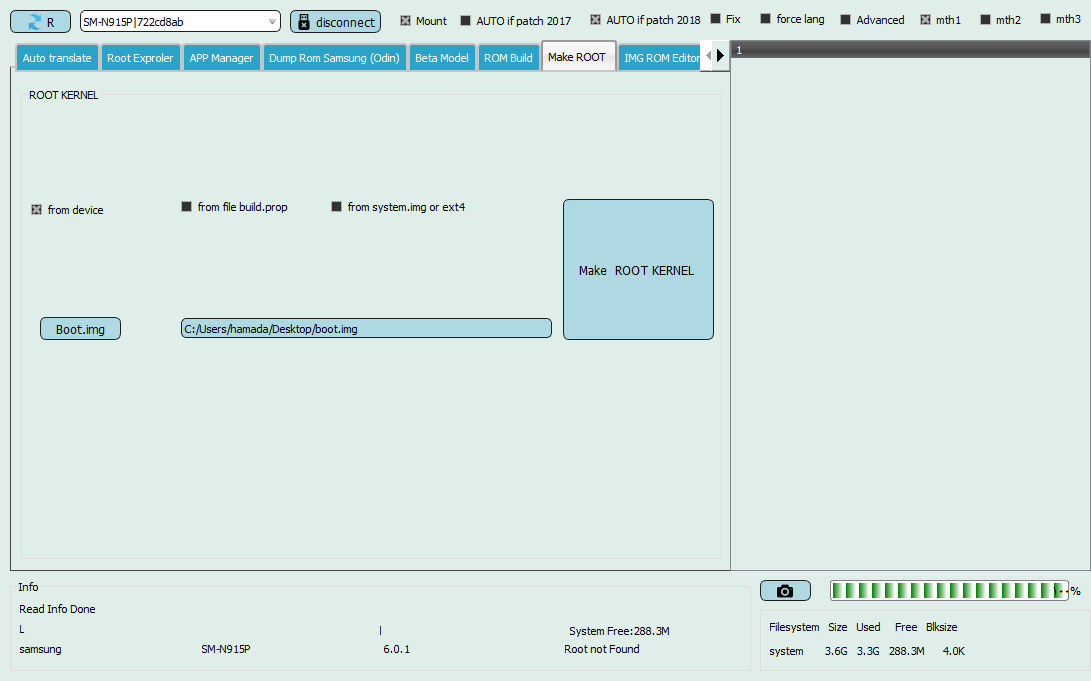1091x681 pixels.
Task: Click the 6.0.1 Android version text
Action: click(x=397, y=649)
